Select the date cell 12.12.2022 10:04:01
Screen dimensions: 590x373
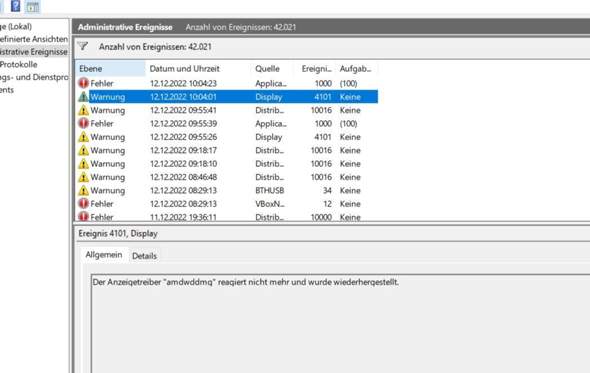coord(183,97)
